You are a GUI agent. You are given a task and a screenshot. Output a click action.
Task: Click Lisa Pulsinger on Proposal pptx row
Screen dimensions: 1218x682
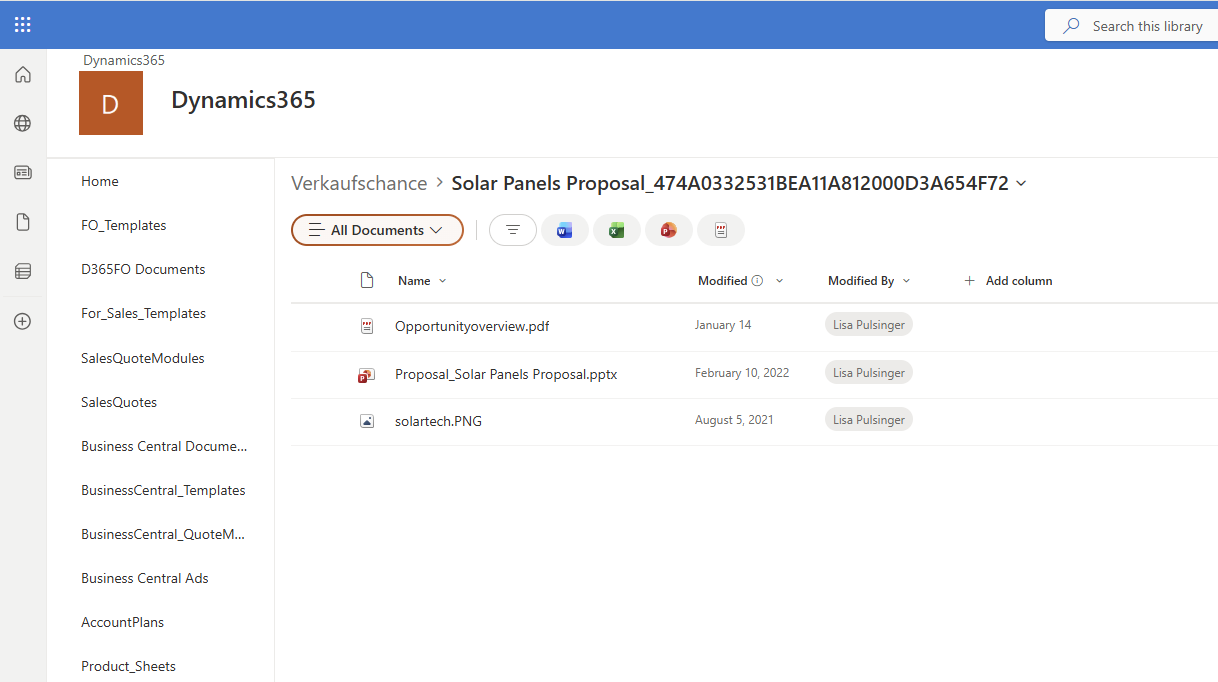click(x=869, y=373)
